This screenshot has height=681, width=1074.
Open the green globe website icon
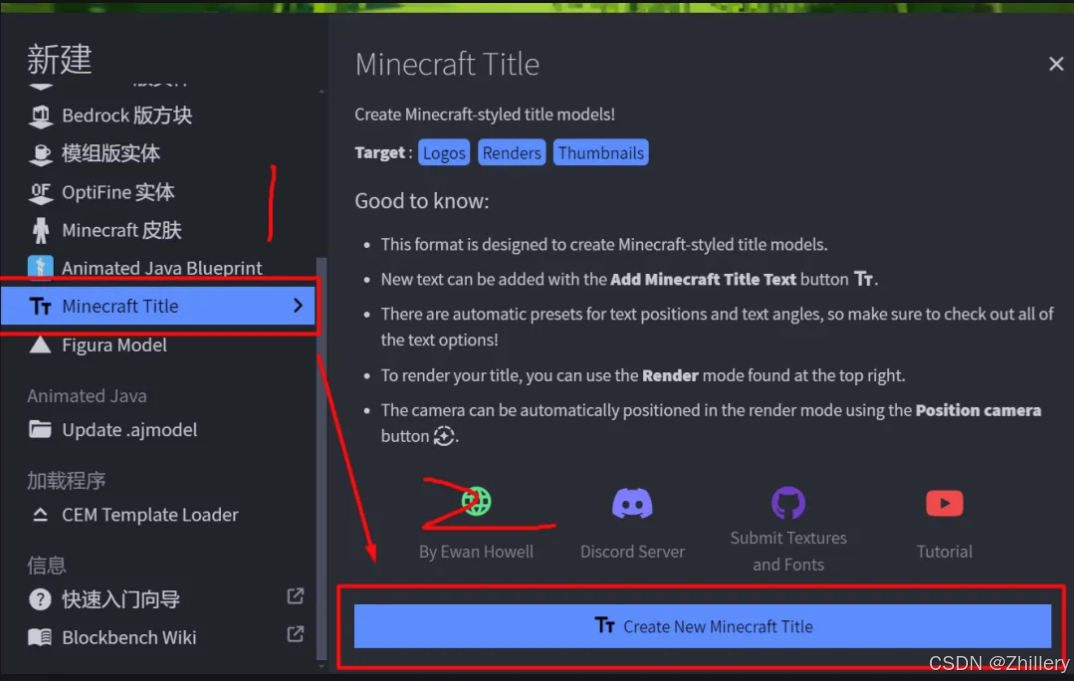click(x=476, y=502)
